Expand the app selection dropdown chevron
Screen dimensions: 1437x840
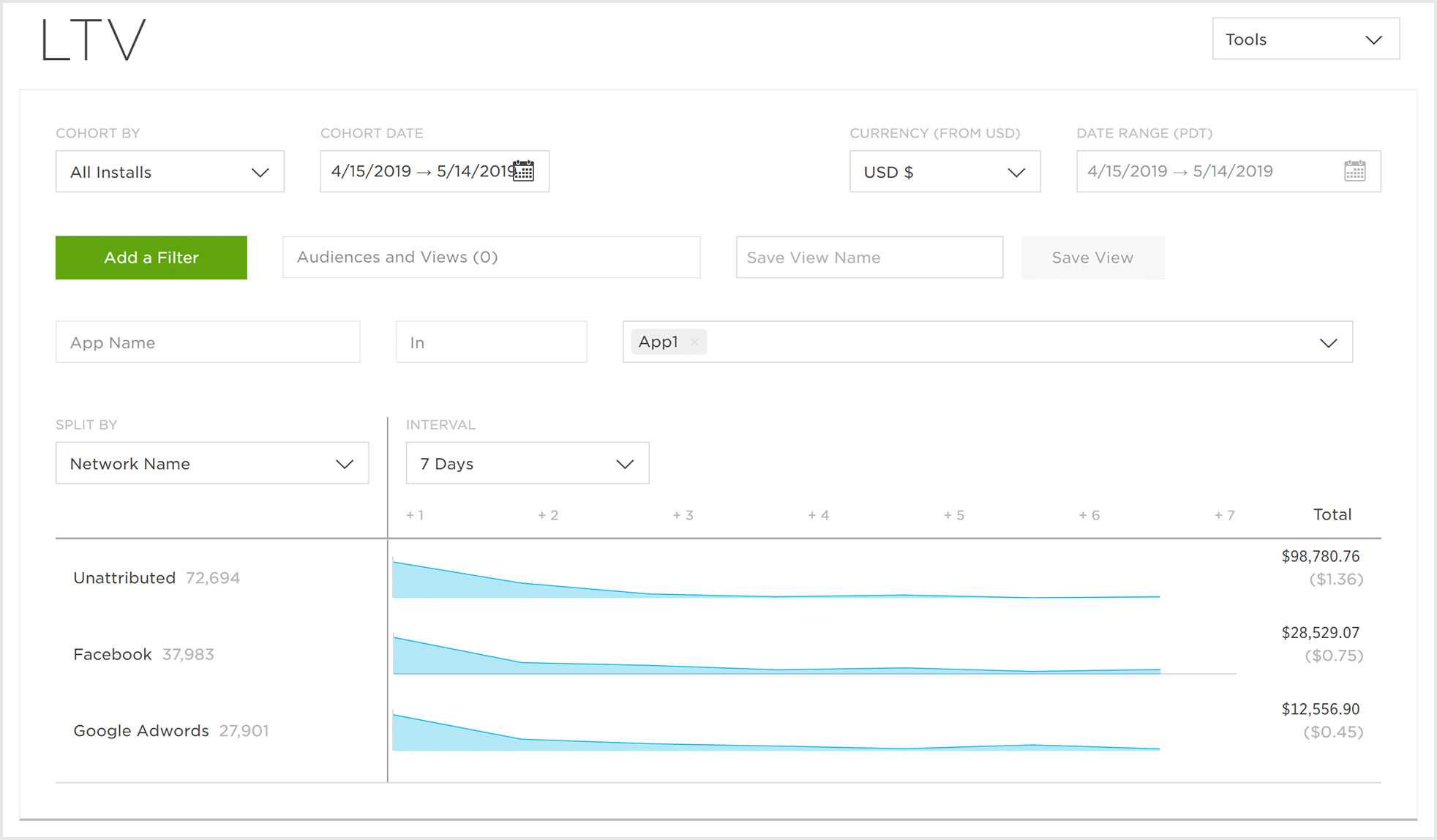coord(1328,342)
